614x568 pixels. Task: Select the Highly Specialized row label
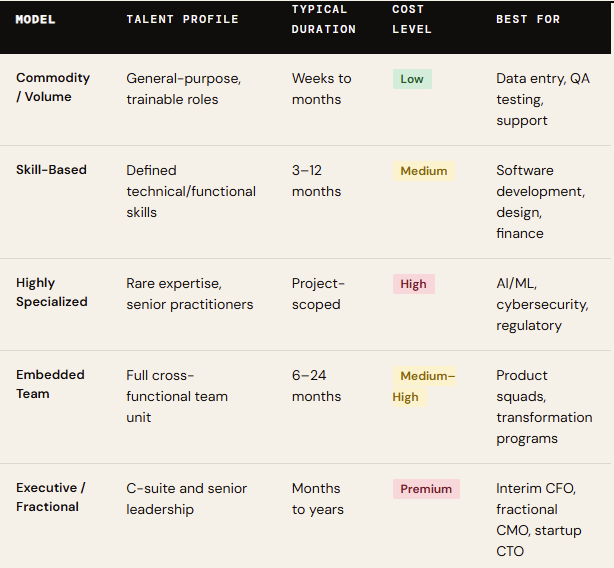52,292
